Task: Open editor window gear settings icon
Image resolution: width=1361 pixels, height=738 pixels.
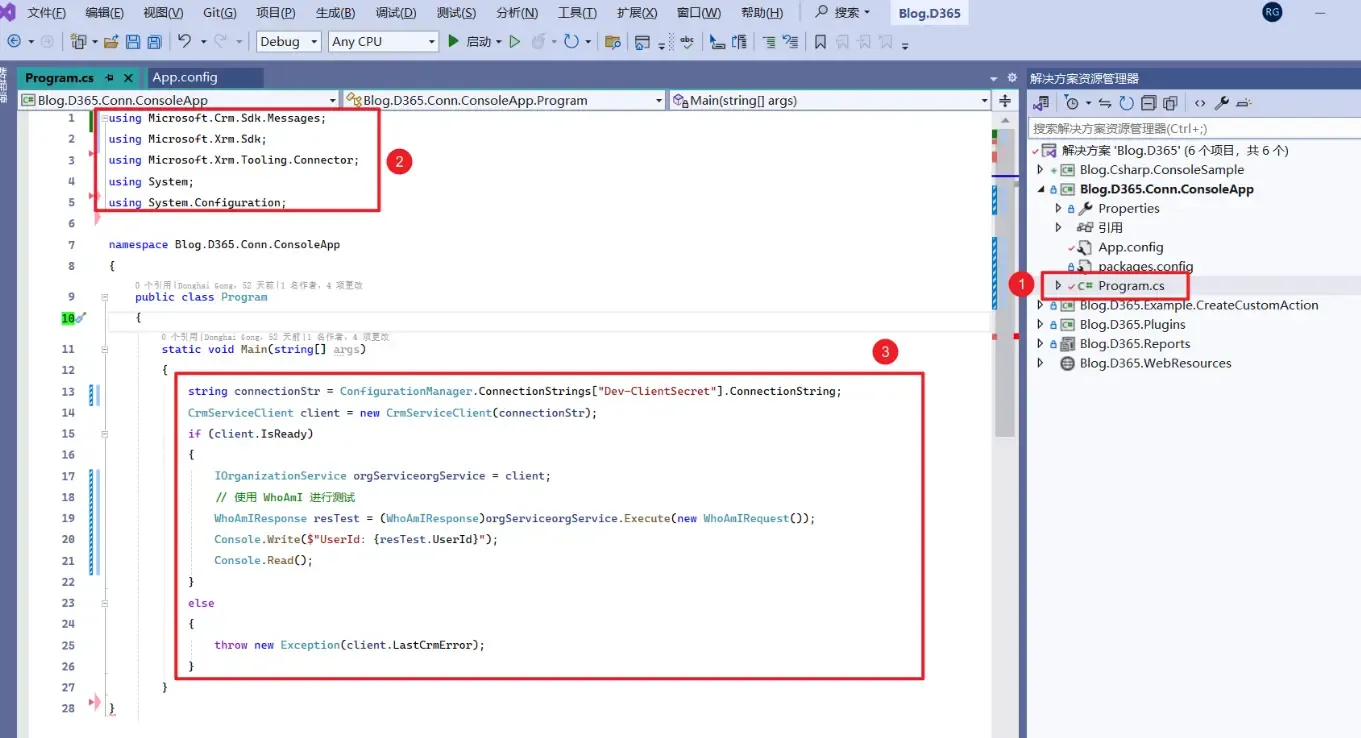Action: [1012, 78]
